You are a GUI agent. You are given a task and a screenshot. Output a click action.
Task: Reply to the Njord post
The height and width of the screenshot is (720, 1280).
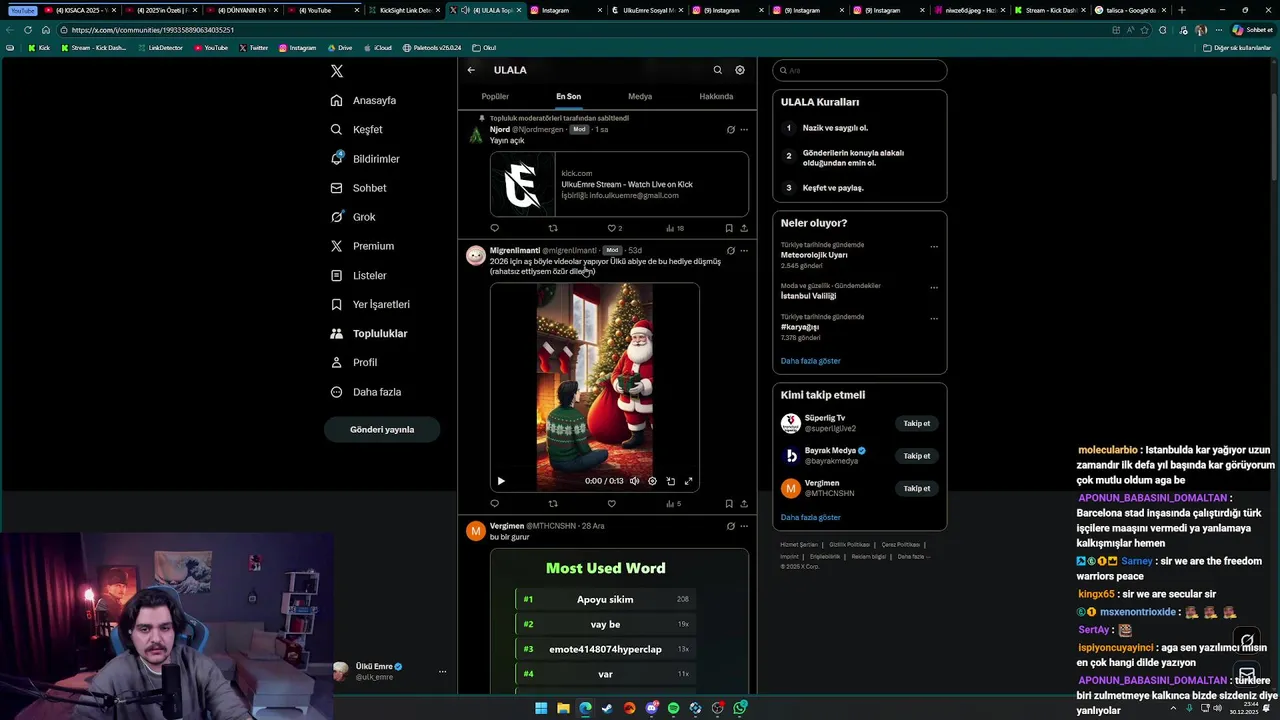[494, 228]
